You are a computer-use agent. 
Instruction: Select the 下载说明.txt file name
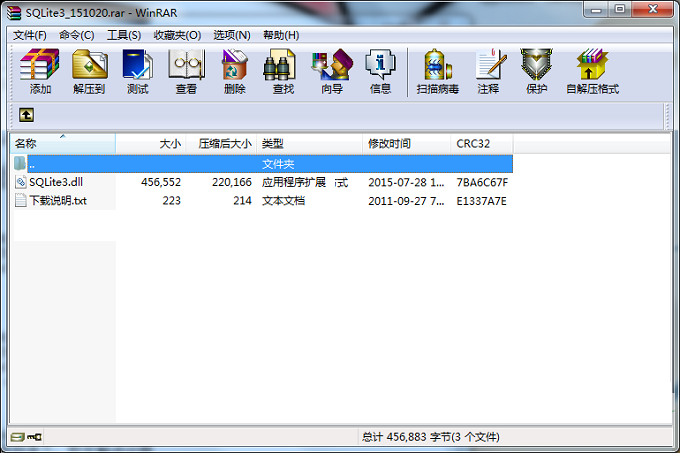point(58,201)
